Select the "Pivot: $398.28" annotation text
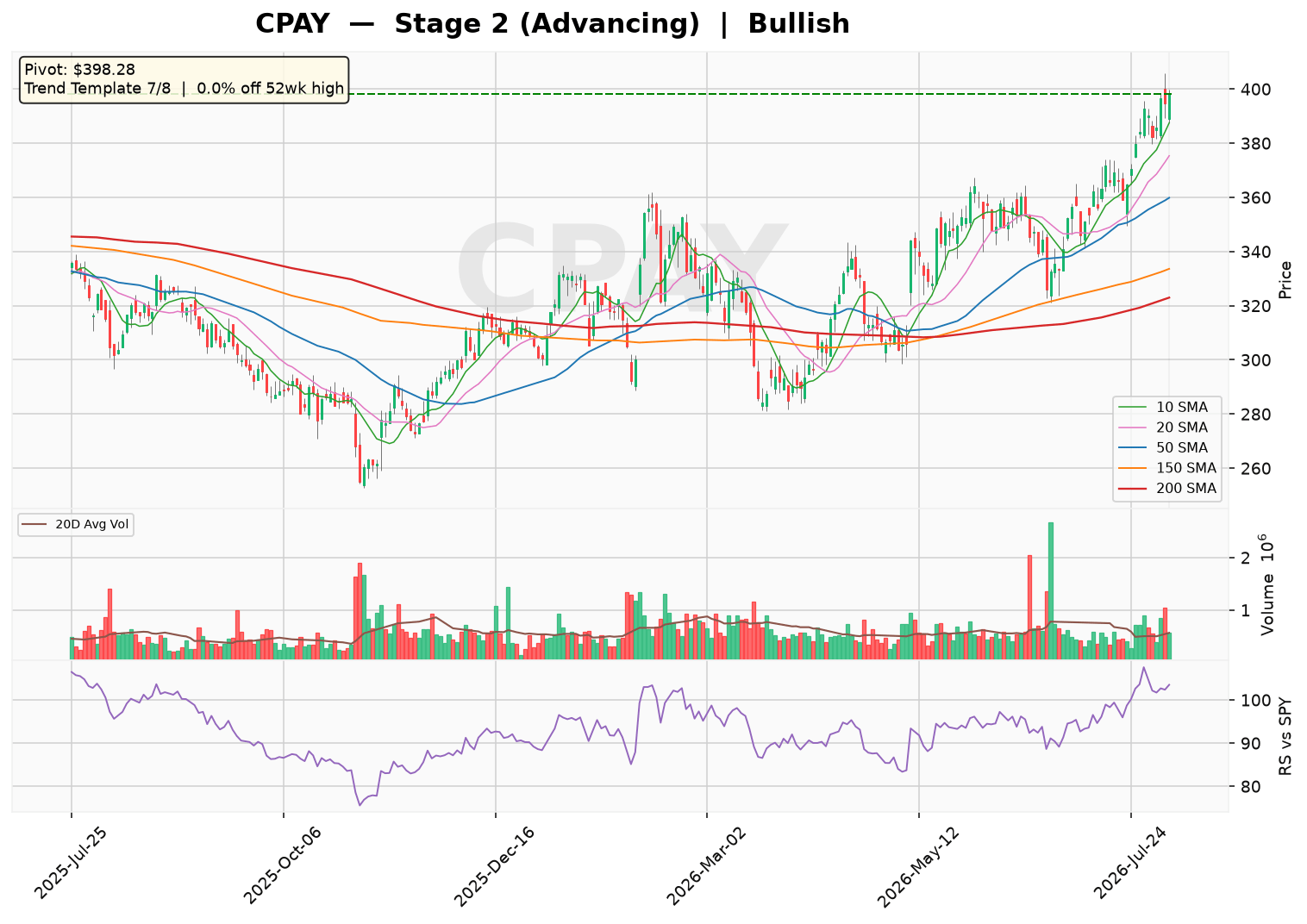1307x924 pixels. coord(79,70)
